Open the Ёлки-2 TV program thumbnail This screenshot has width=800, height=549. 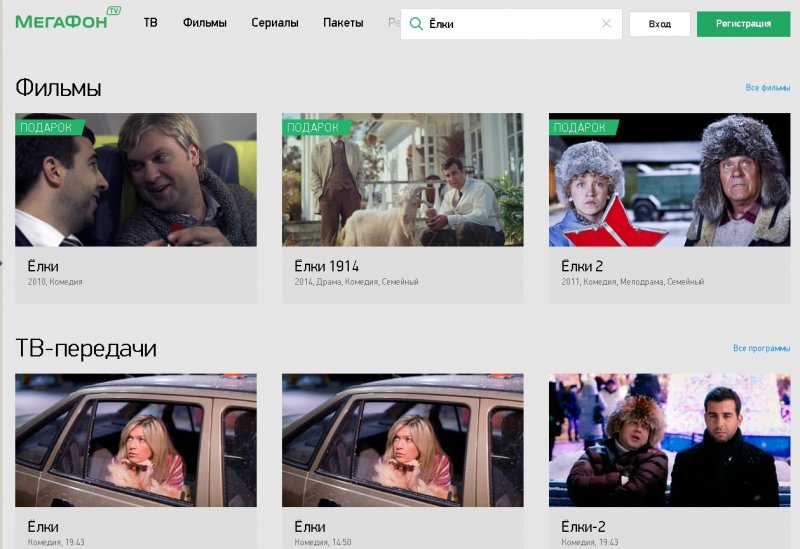[x=669, y=440]
